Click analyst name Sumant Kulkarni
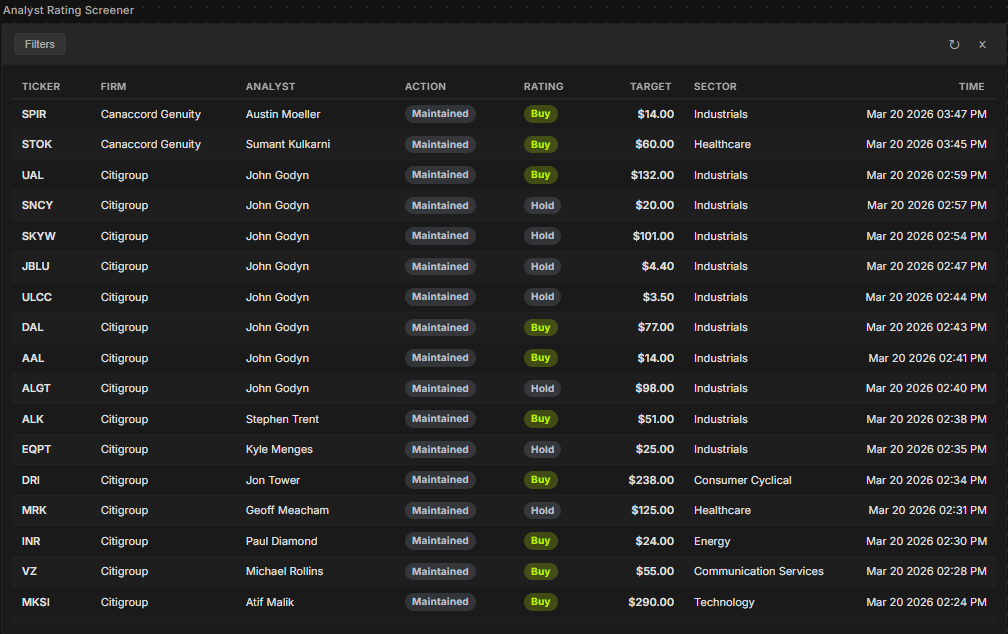 point(288,144)
